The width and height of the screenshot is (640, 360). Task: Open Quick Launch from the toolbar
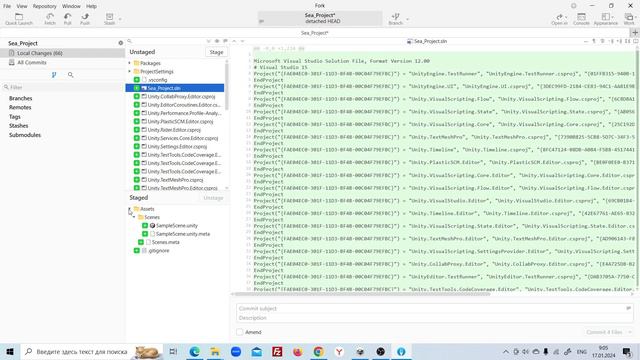coord(19,19)
